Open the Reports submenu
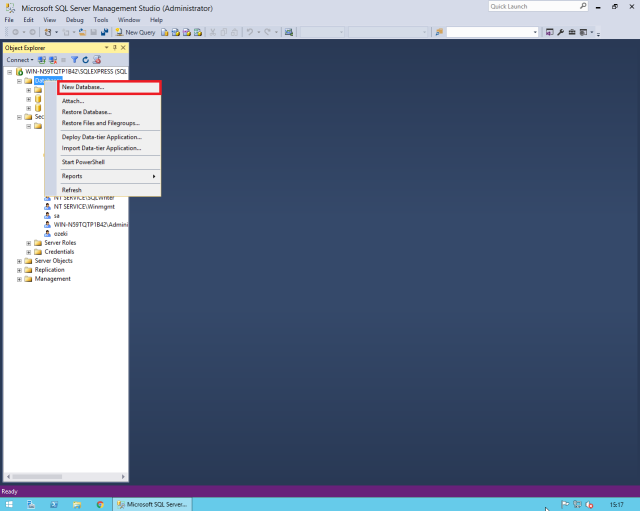The width and height of the screenshot is (640, 511). point(109,176)
